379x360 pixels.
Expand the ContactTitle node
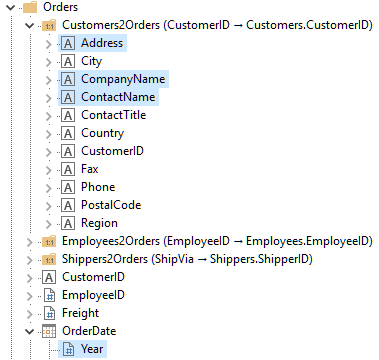49,116
